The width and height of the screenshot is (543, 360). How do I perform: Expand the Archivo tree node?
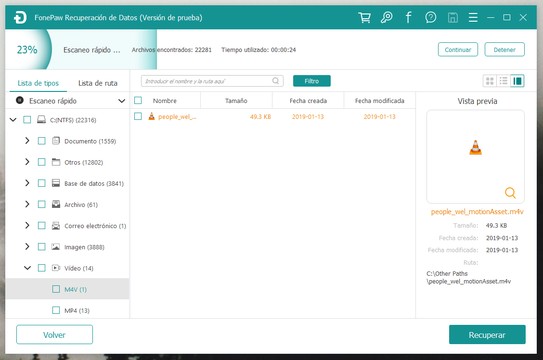coord(27,204)
